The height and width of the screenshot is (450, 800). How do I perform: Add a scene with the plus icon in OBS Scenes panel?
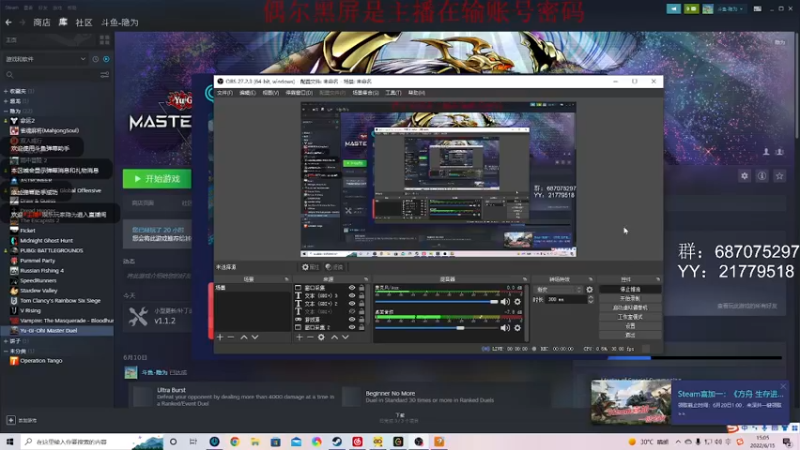pos(220,337)
